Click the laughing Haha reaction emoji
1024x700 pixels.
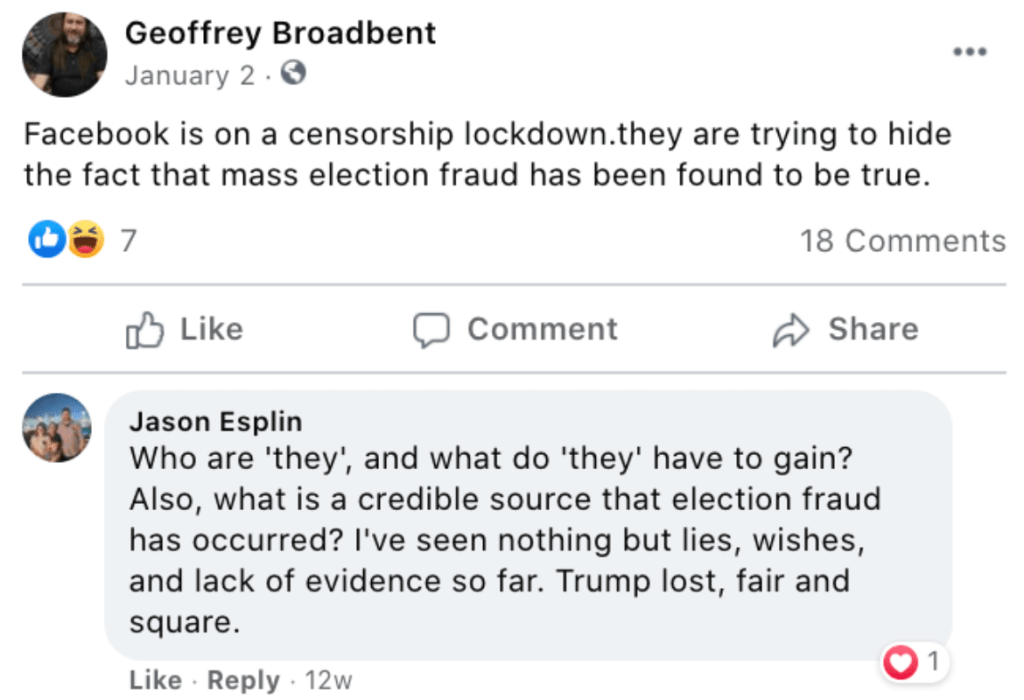[x=86, y=240]
